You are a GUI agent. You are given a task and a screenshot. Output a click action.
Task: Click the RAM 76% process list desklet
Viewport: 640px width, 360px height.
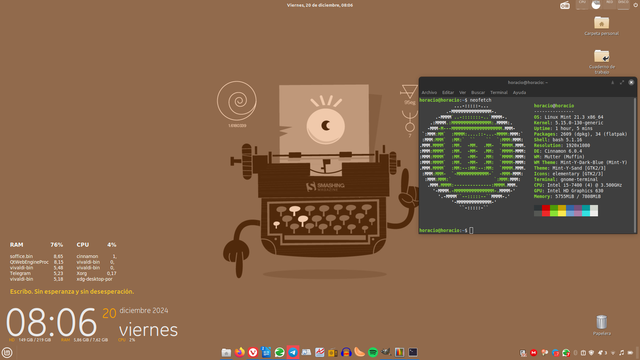(x=63, y=262)
